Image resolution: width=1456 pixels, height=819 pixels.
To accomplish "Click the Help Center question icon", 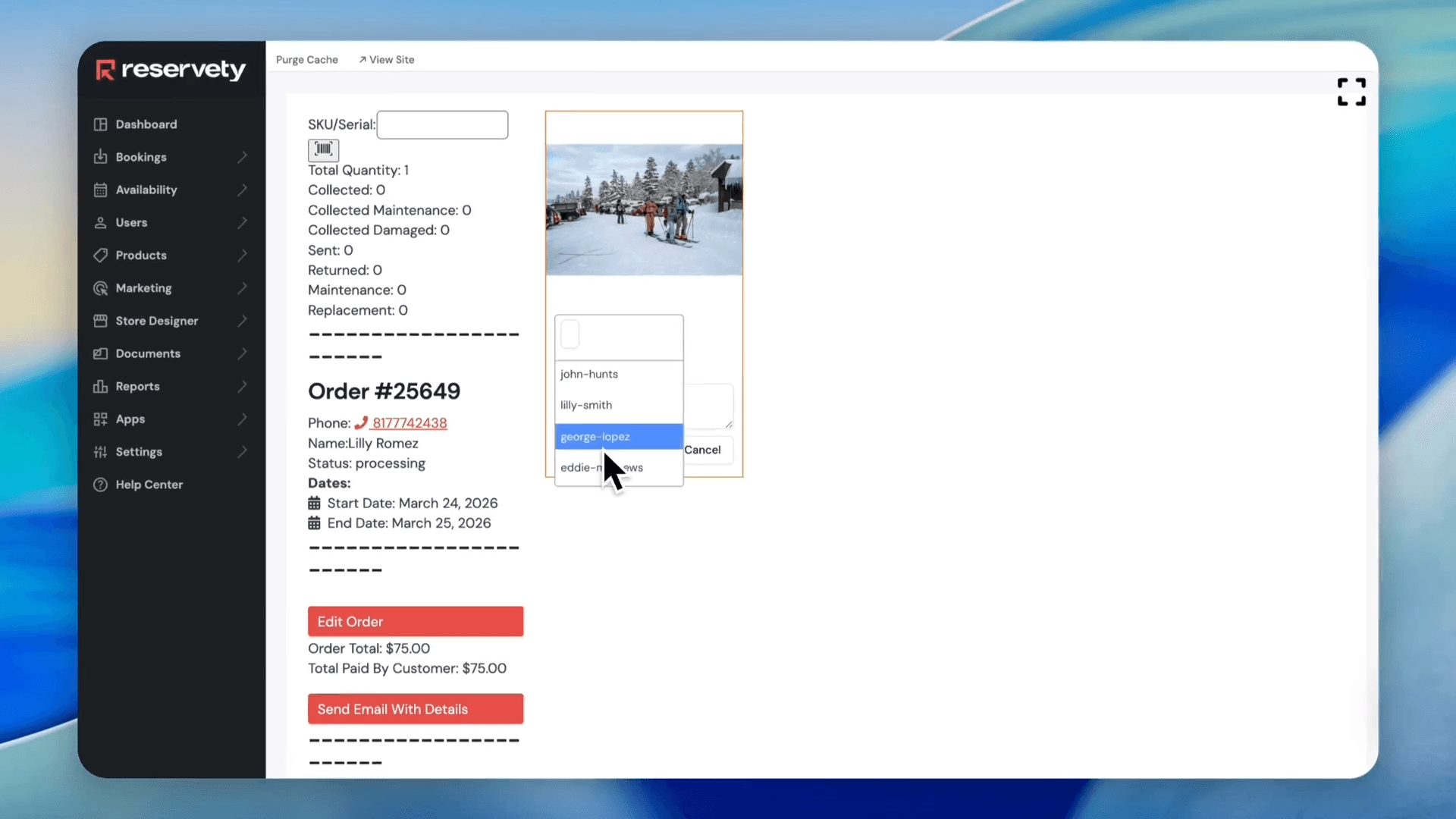I will pyautogui.click(x=100, y=485).
